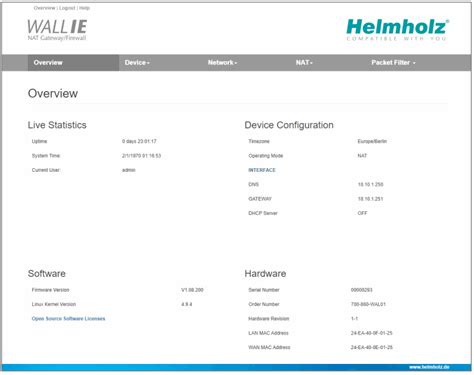Click the Firmware Version label
474x375 pixels.
[50, 290]
